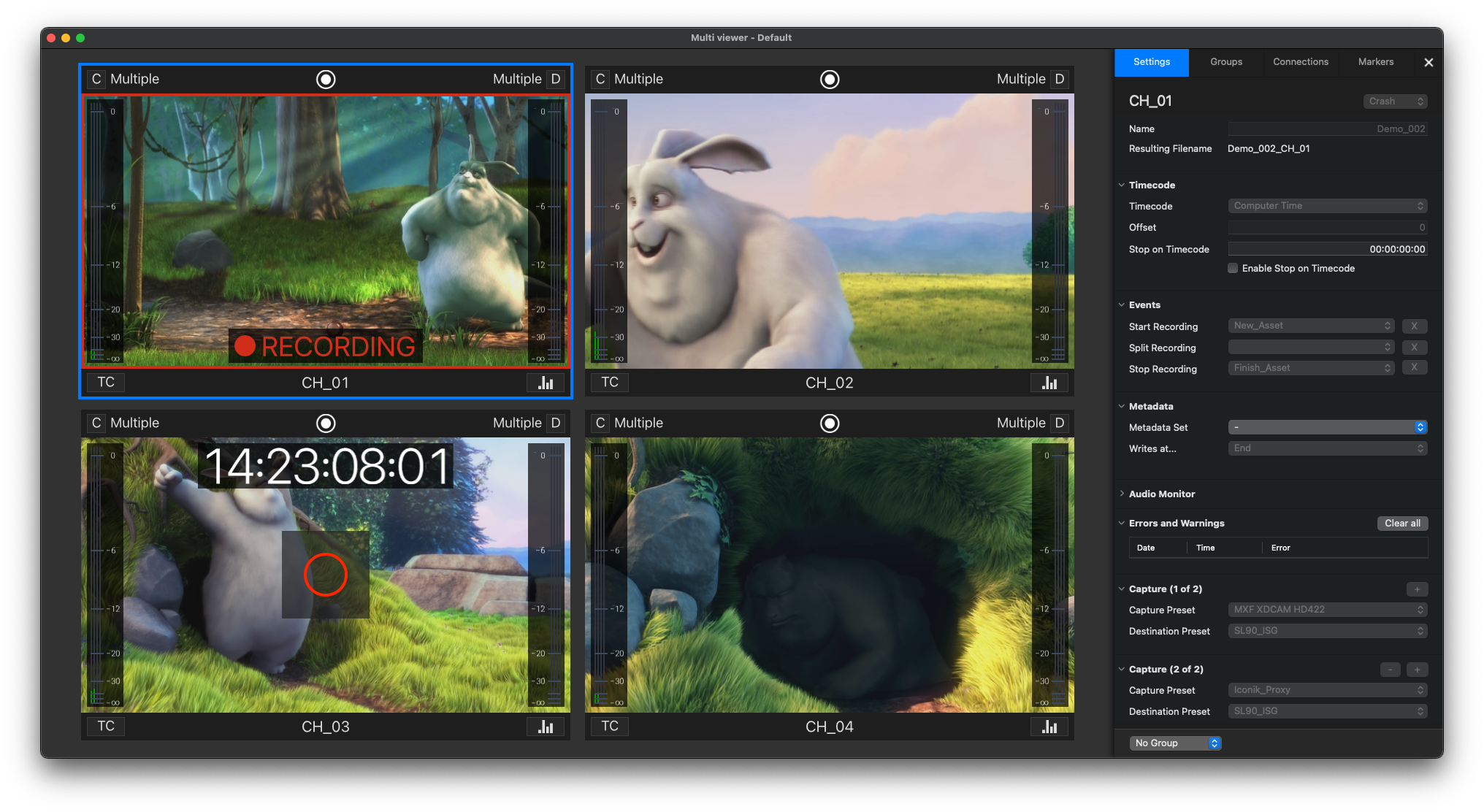Viewport: 1484px width, 812px height.
Task: Click the D icon on CH_03
Action: point(556,423)
